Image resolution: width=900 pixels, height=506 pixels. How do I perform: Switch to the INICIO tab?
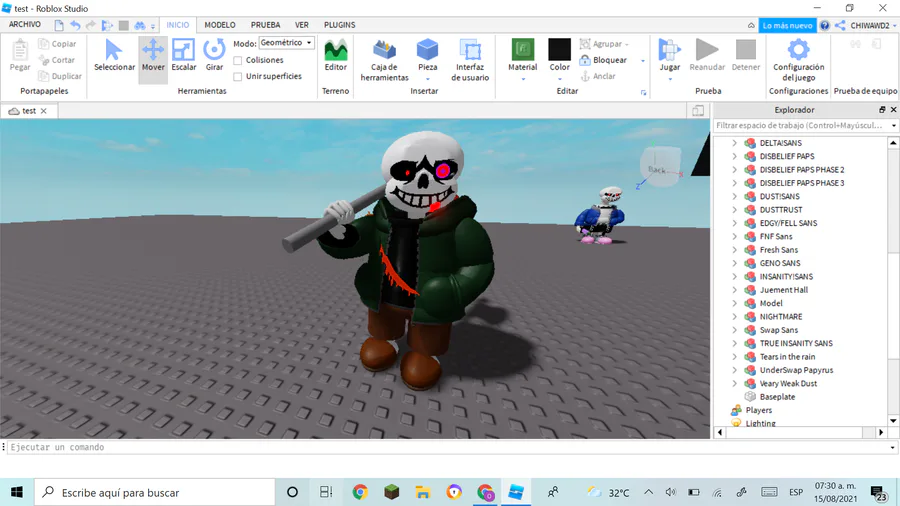[x=177, y=25]
